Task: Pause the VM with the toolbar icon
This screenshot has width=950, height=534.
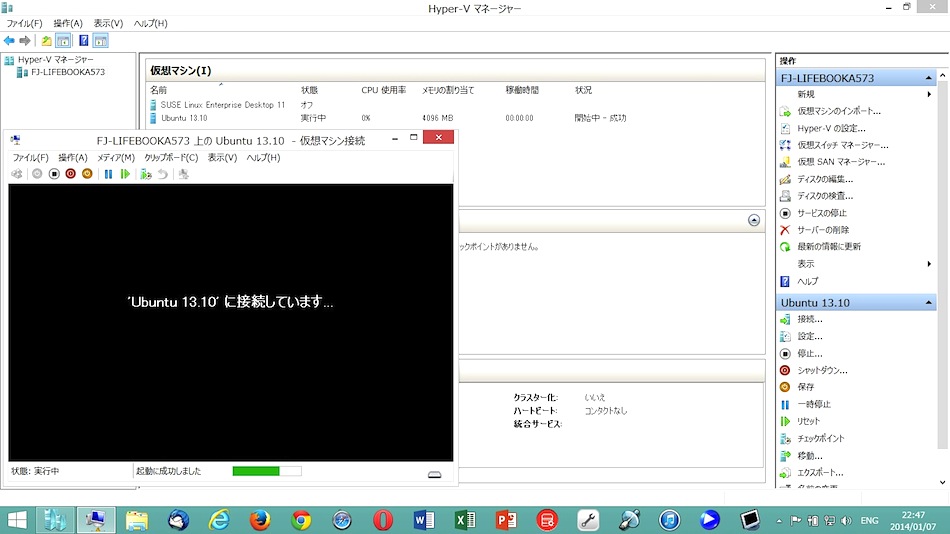Action: point(108,174)
